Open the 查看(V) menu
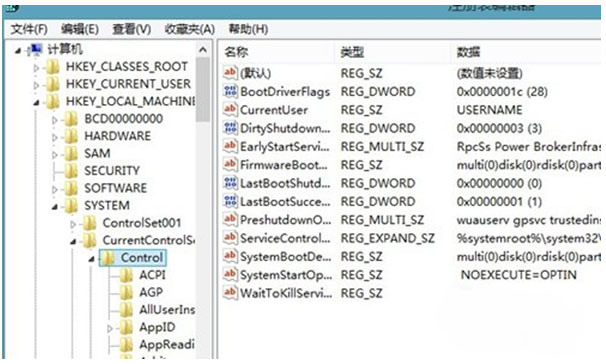The height and width of the screenshot is (364, 606). 131,29
